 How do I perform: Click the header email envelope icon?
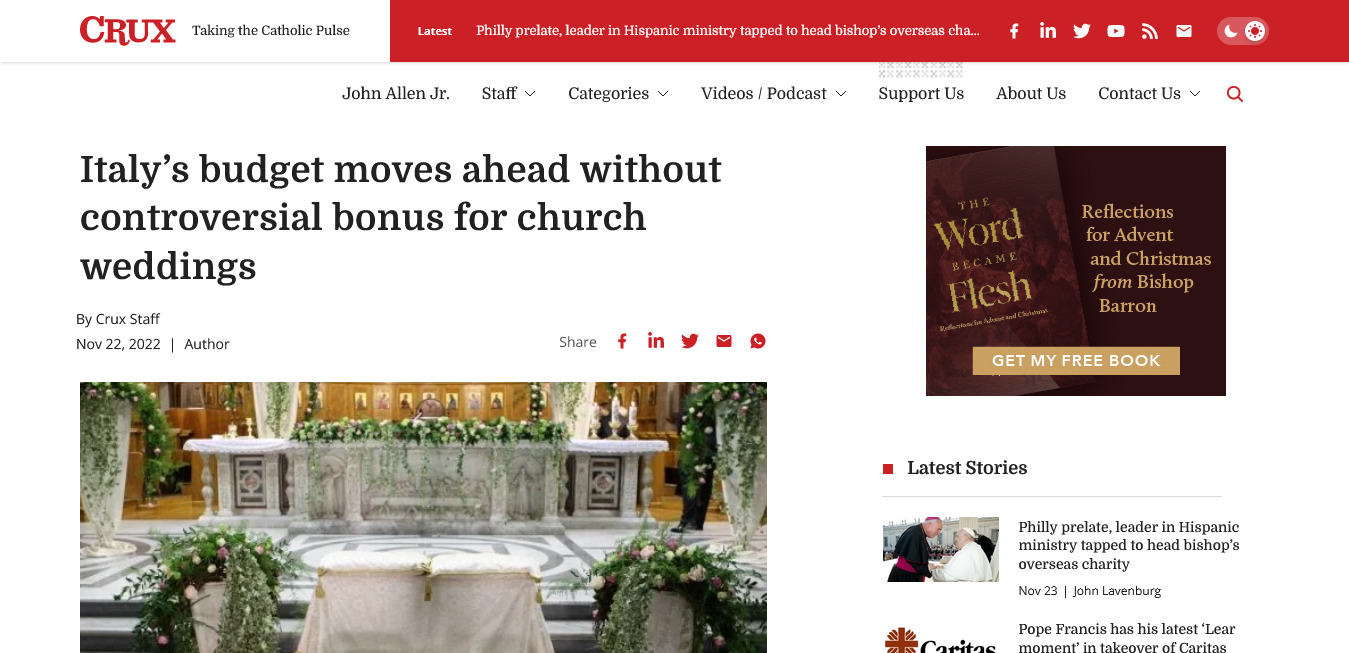[x=1184, y=31]
